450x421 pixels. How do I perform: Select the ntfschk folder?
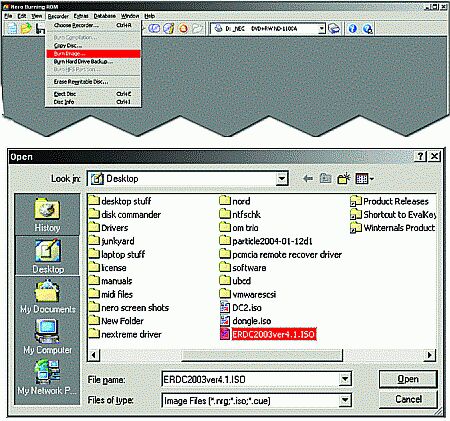pos(240,215)
